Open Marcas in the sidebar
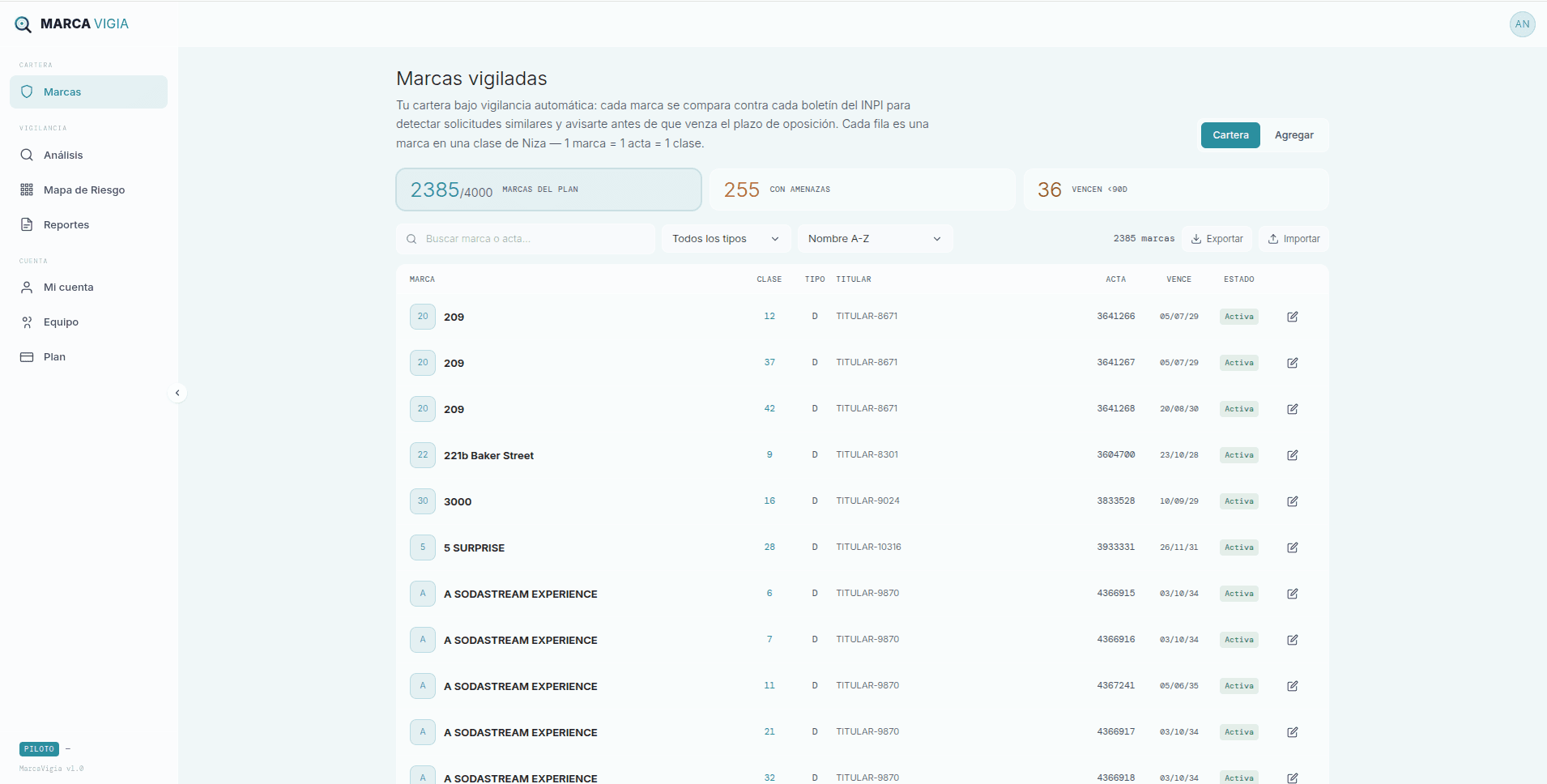 coord(88,92)
